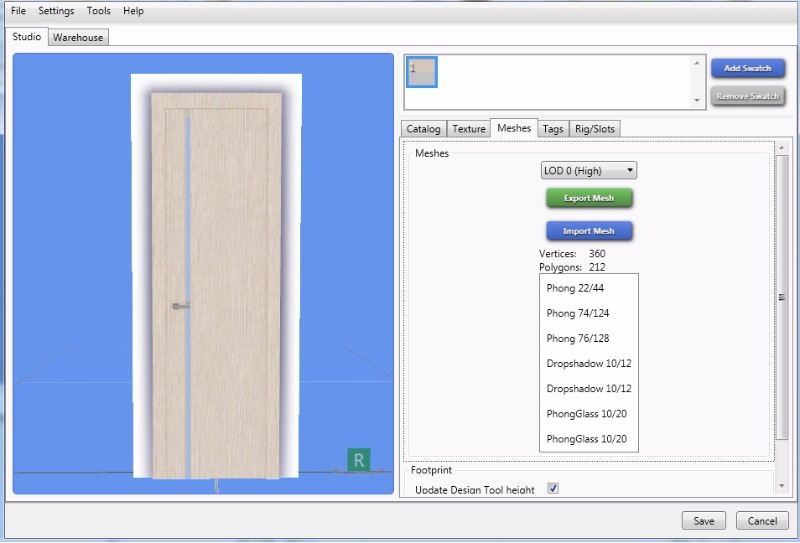Select first Dropshadow 10/12 mesh group

tap(588, 363)
